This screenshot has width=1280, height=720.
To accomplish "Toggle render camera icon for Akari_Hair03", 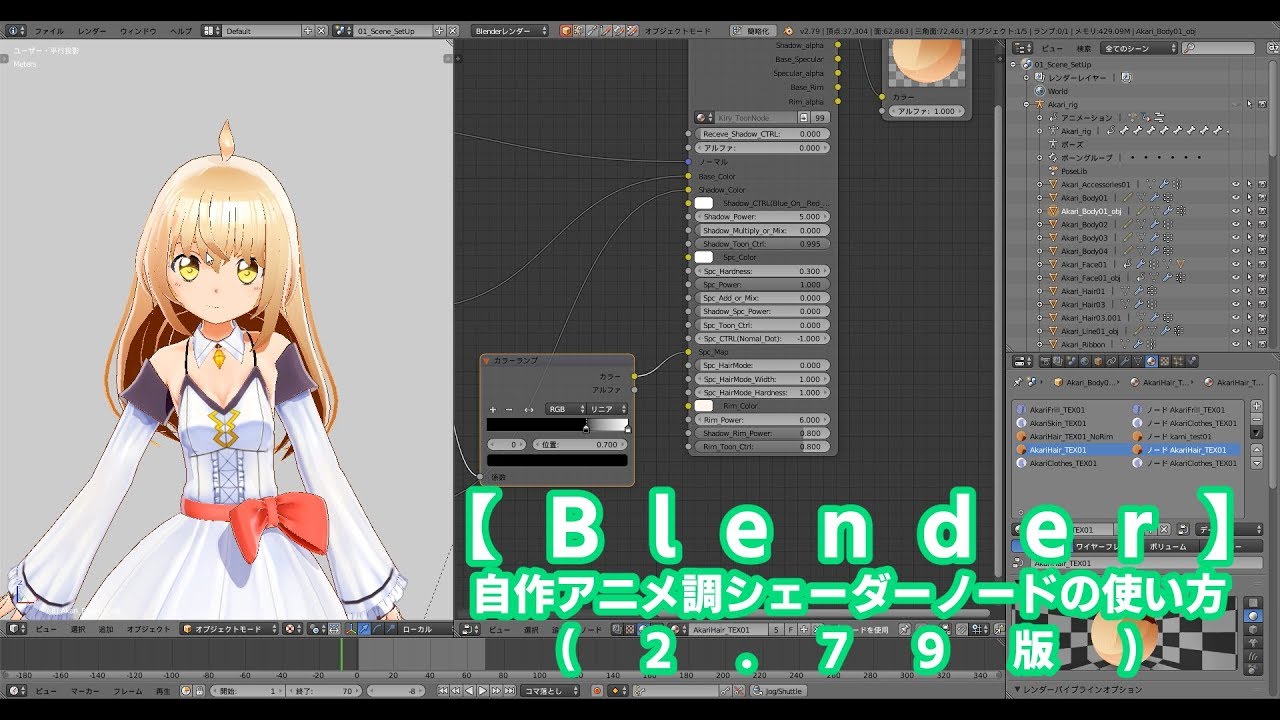I will pyautogui.click(x=1262, y=304).
